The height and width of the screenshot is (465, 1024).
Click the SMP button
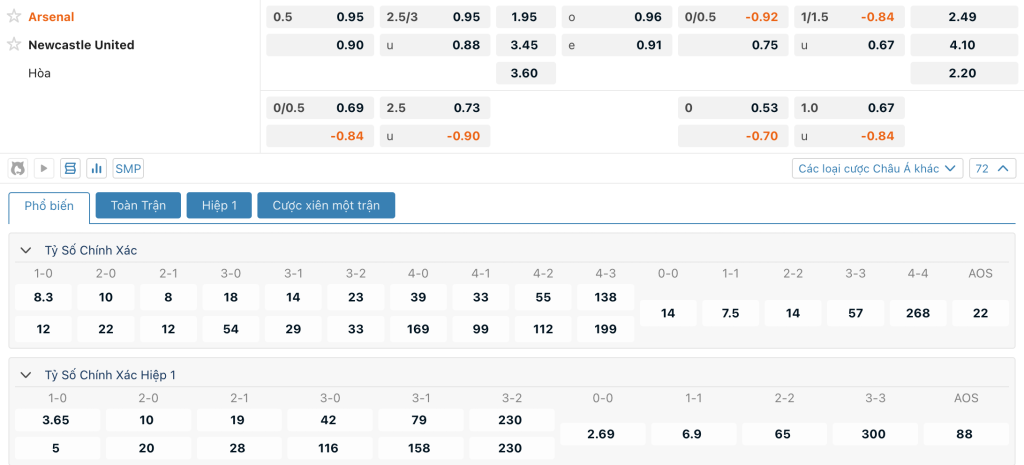[127, 168]
